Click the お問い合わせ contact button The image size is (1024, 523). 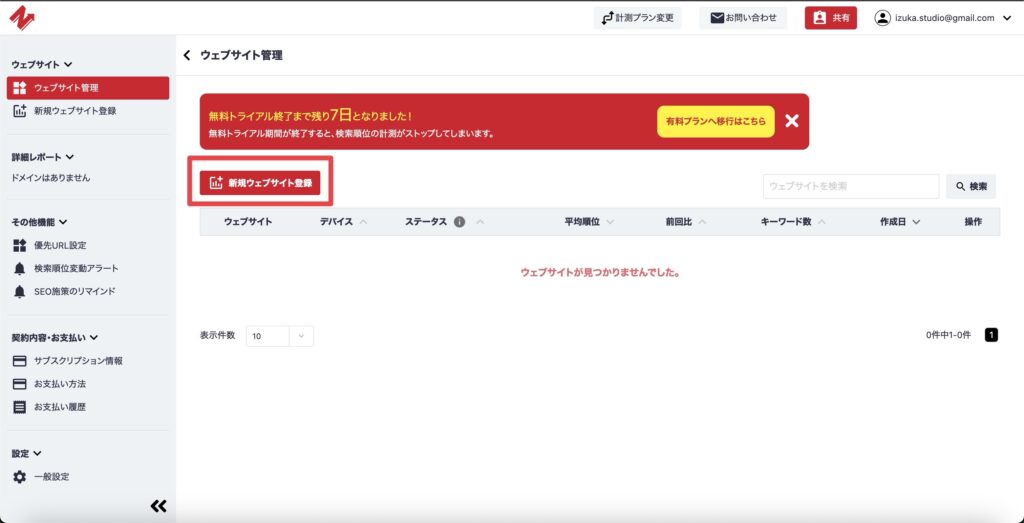pyautogui.click(x=742, y=18)
